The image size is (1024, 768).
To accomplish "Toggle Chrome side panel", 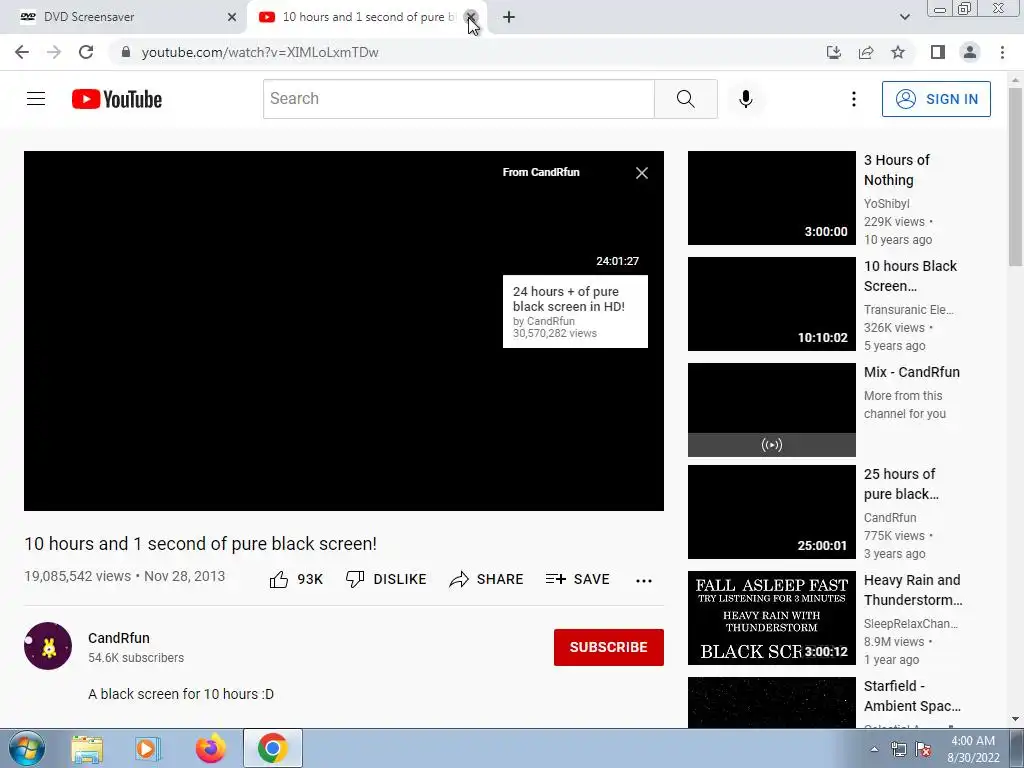I will tap(938, 52).
